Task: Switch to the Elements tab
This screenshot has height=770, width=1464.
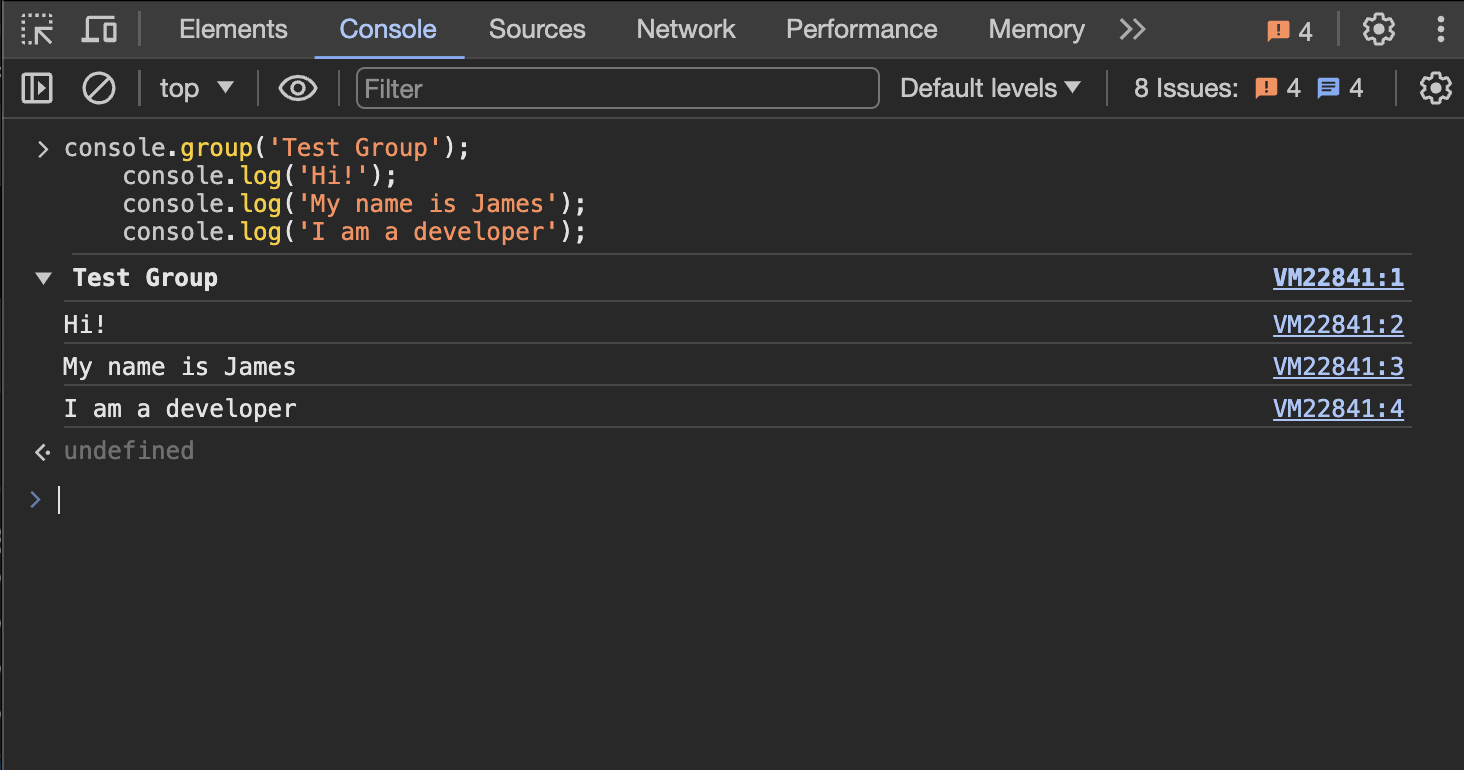Action: tap(233, 29)
